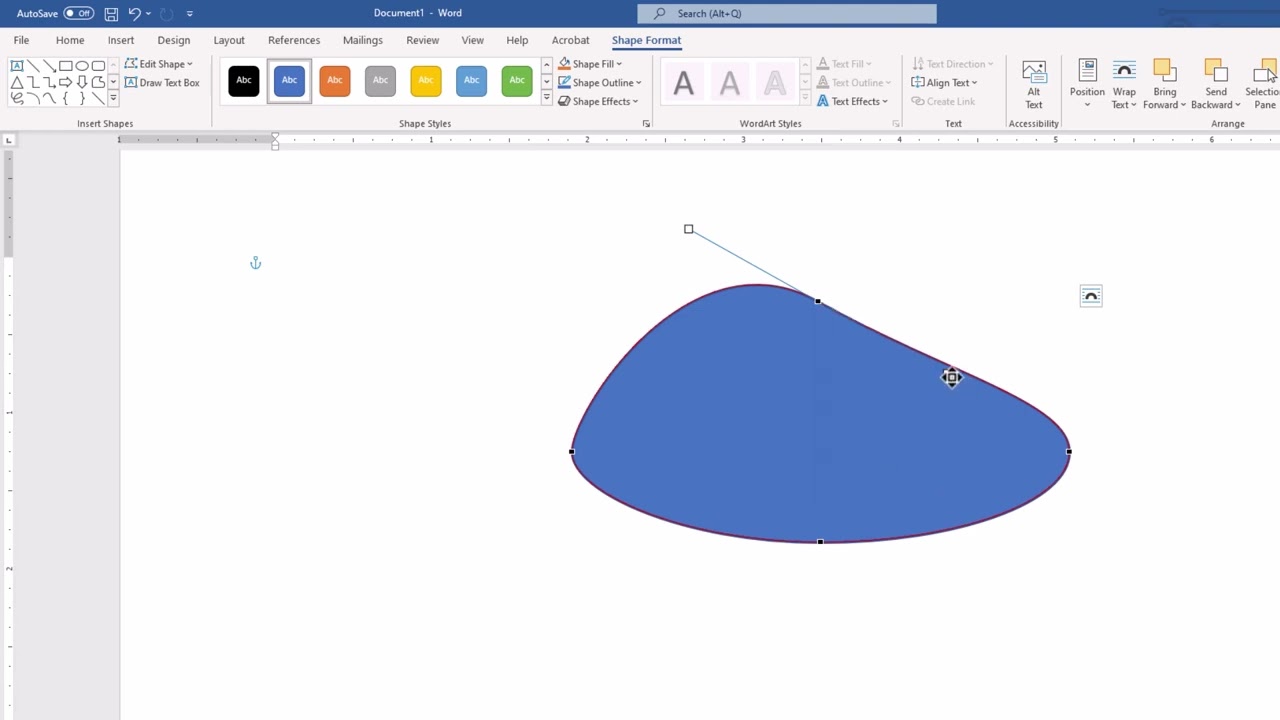Pick the rectangle shape in Insert Shapes
This screenshot has height=720, width=1280.
[x=66, y=66]
